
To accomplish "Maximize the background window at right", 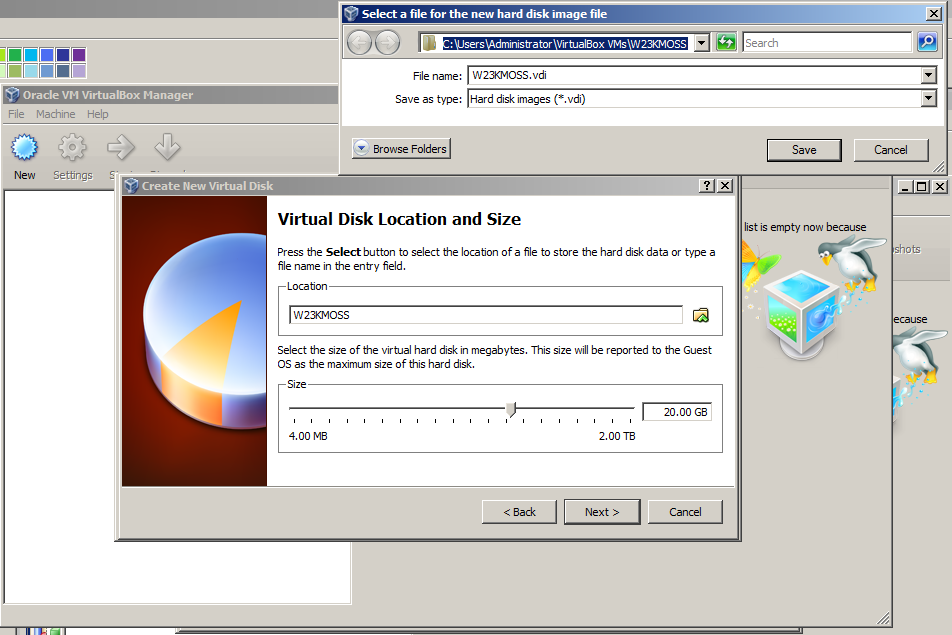I will point(922,186).
